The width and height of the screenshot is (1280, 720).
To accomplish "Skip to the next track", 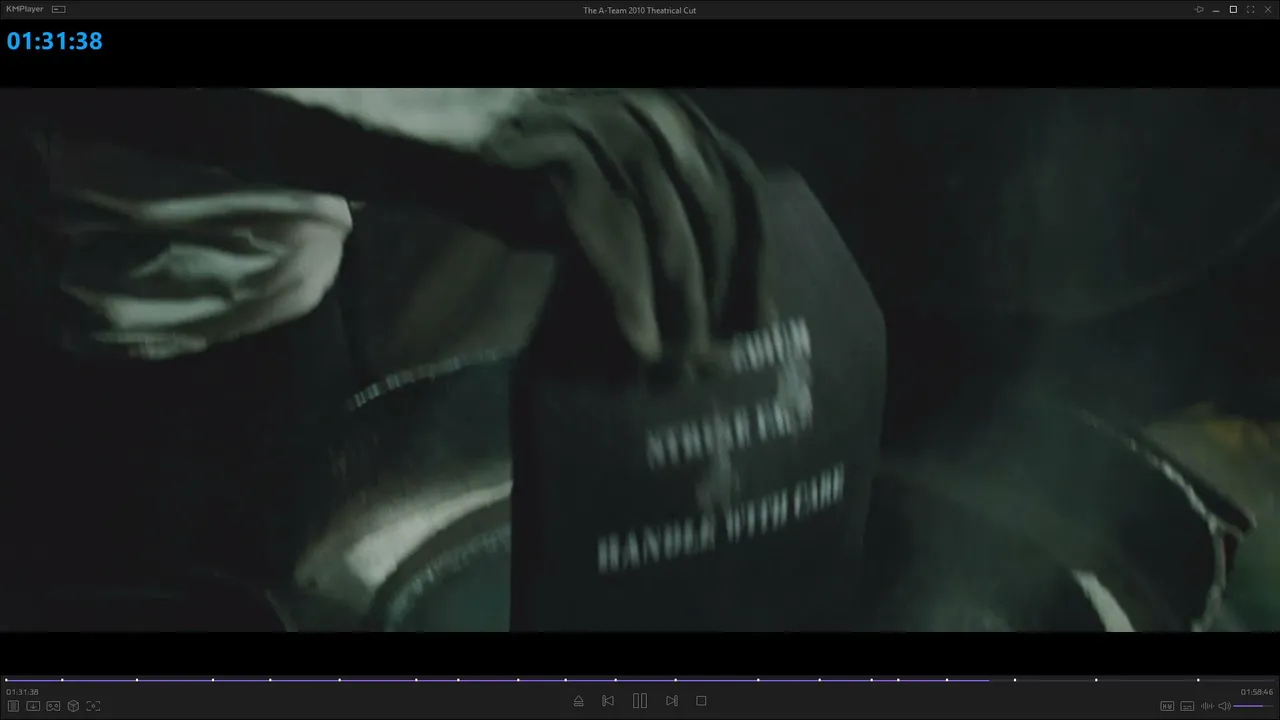I will 672,701.
